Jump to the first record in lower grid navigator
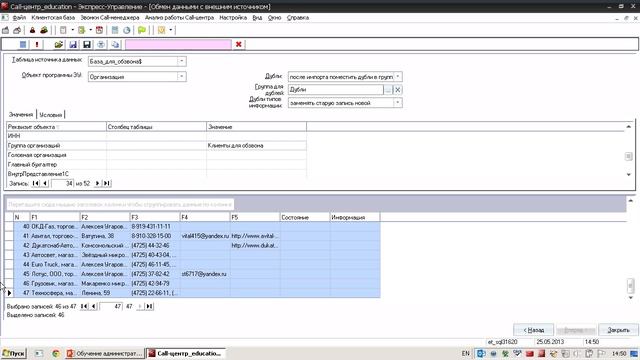This screenshot has height=360, width=640. [84, 306]
